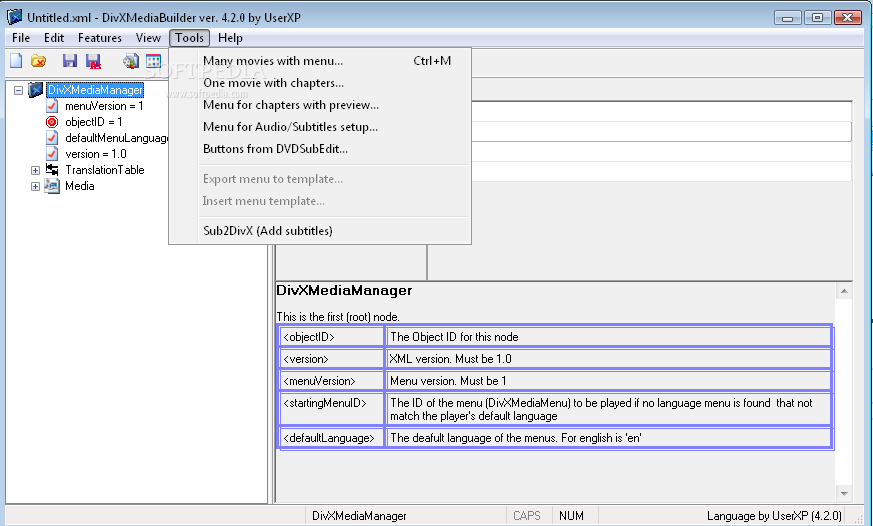This screenshot has width=873, height=526.
Task: Choose Buttons from DVDSubEdit...
Action: 320,149
